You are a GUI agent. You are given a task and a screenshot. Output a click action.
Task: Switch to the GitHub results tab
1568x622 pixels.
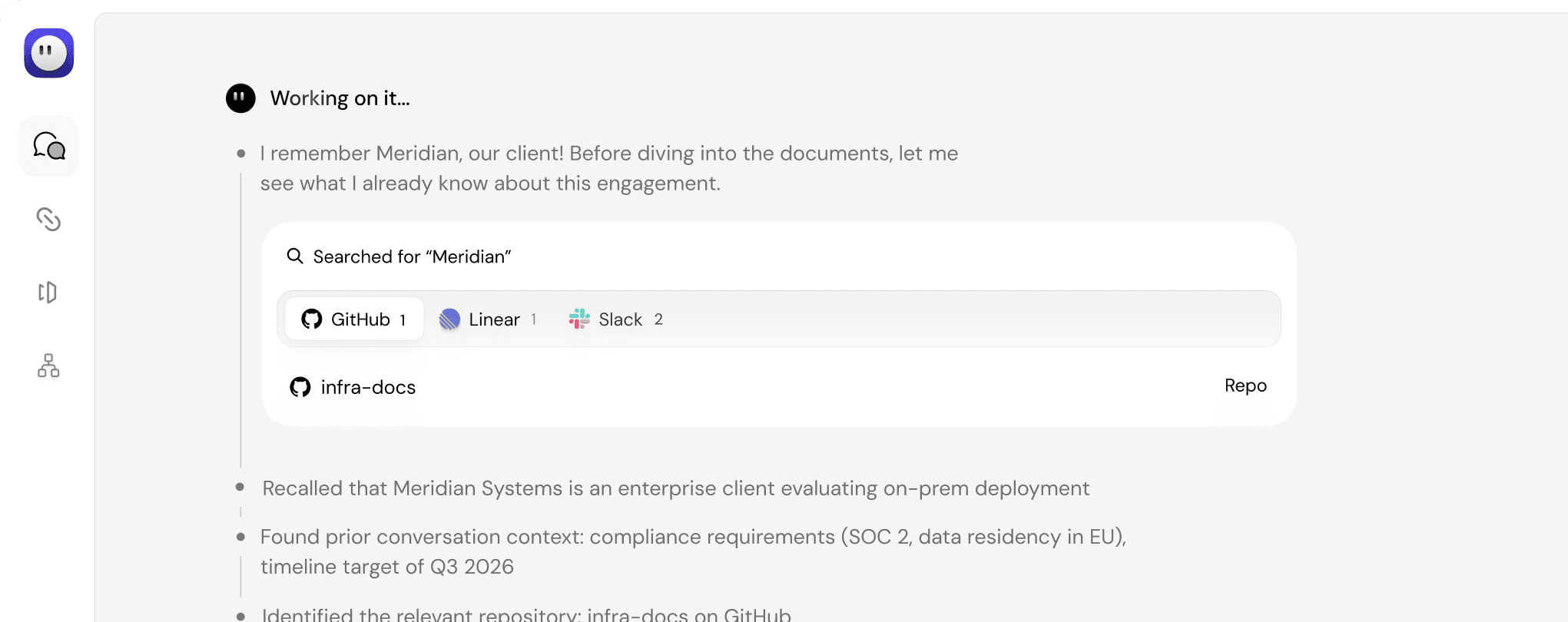[353, 319]
